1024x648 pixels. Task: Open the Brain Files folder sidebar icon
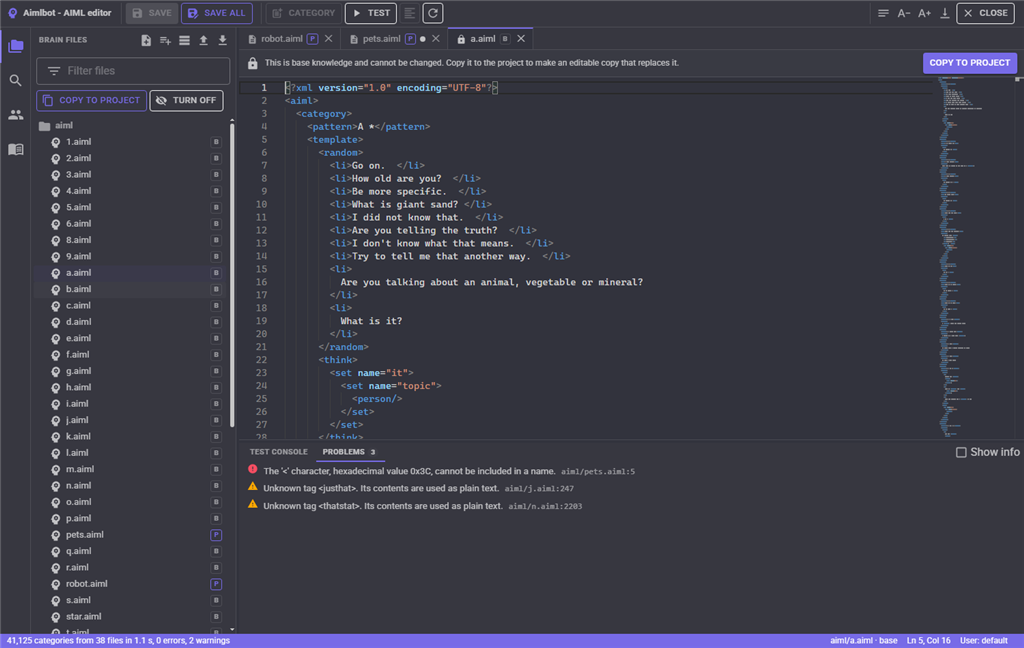(16, 46)
